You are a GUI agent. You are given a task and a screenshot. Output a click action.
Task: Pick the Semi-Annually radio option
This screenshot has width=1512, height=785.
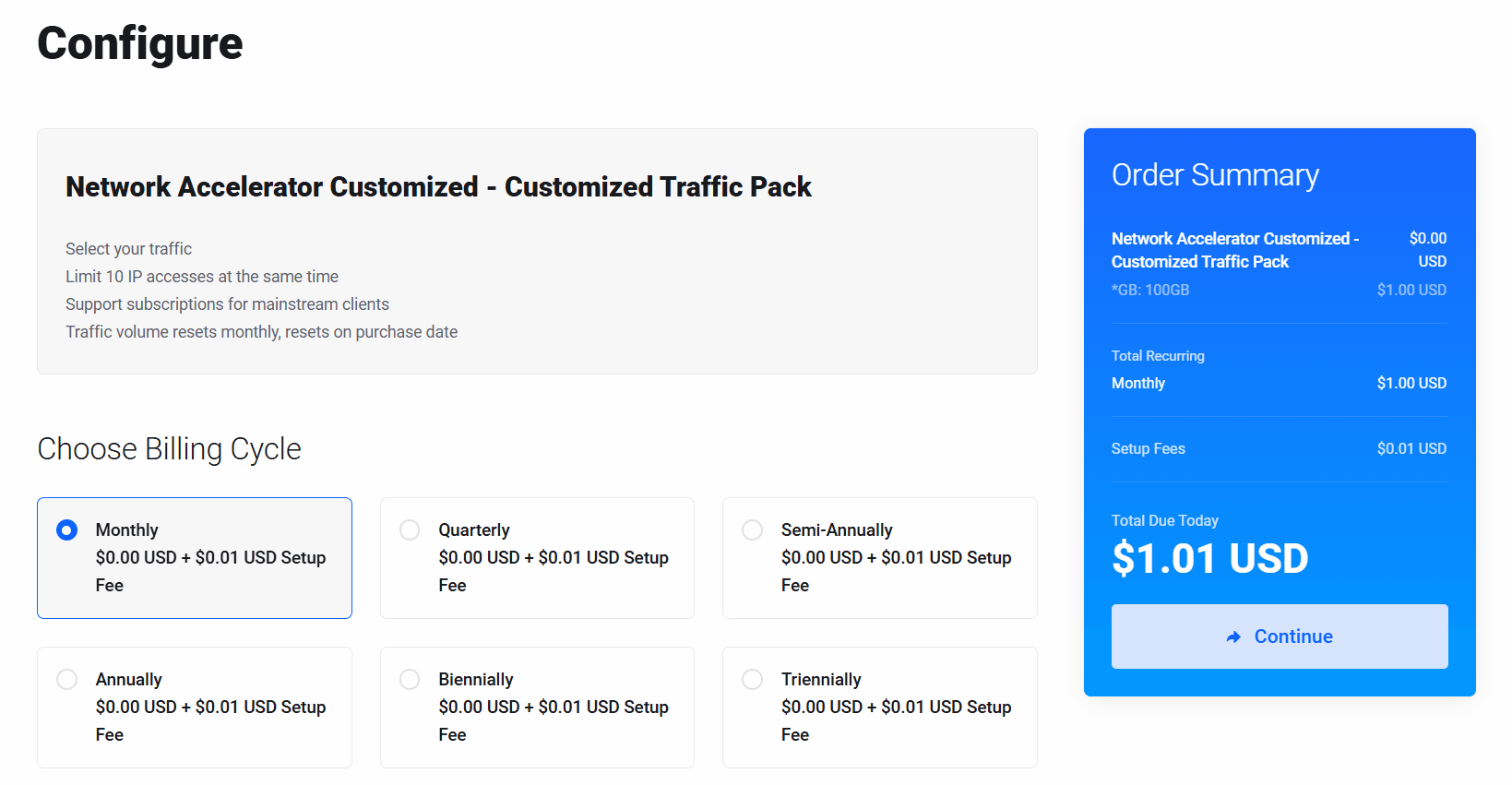[753, 530]
